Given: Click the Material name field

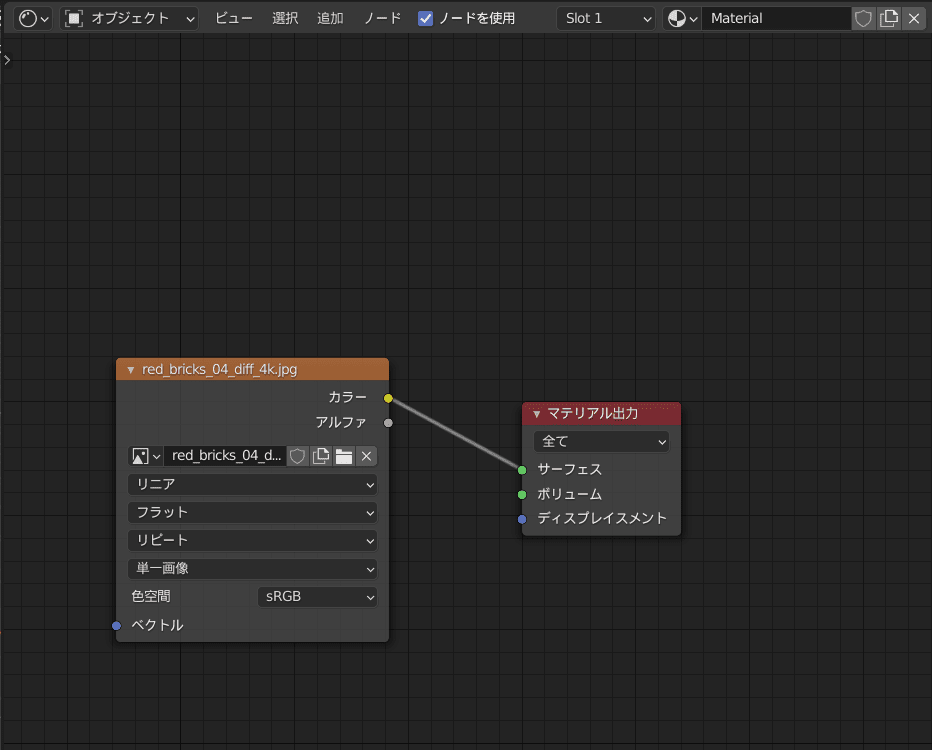Looking at the screenshot, I should click(x=775, y=18).
